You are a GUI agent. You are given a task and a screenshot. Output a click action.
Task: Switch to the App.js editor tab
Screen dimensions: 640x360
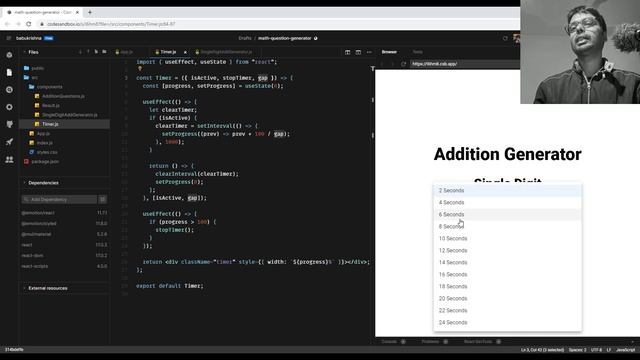point(124,52)
